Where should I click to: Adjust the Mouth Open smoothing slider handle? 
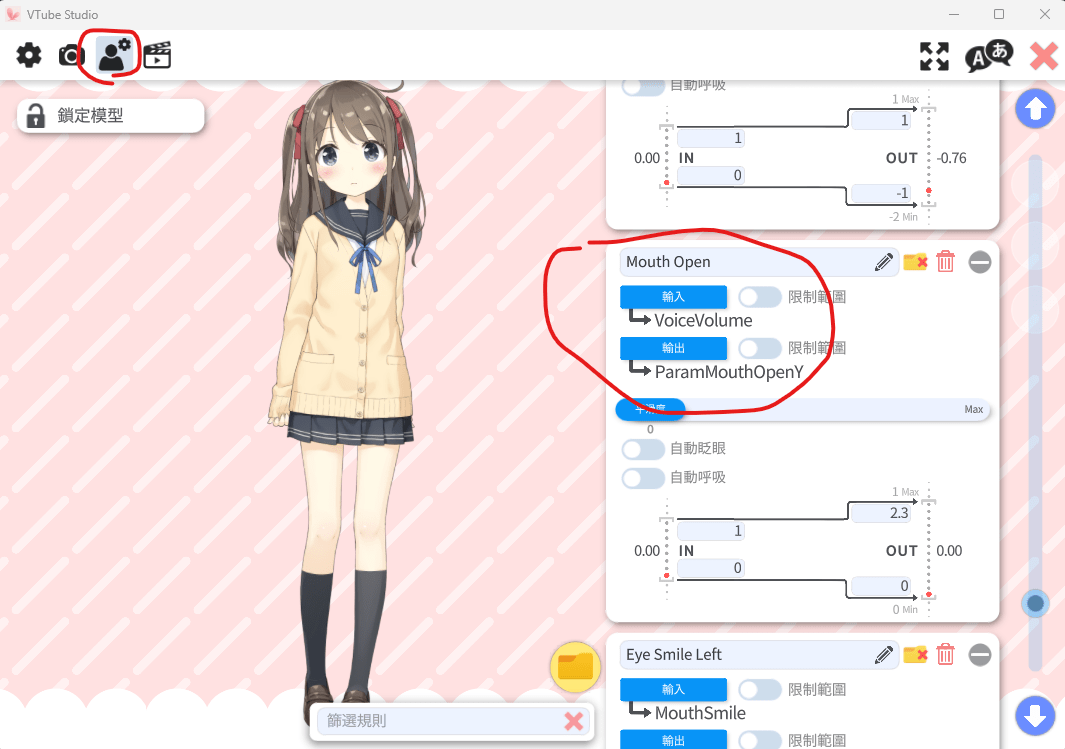[650, 409]
